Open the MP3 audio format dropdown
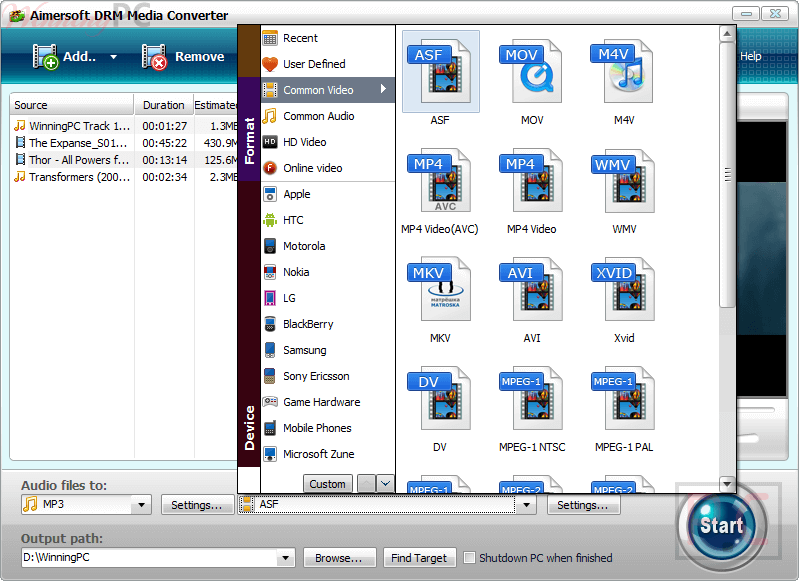Screen dimensions: 799x582 coord(141,505)
